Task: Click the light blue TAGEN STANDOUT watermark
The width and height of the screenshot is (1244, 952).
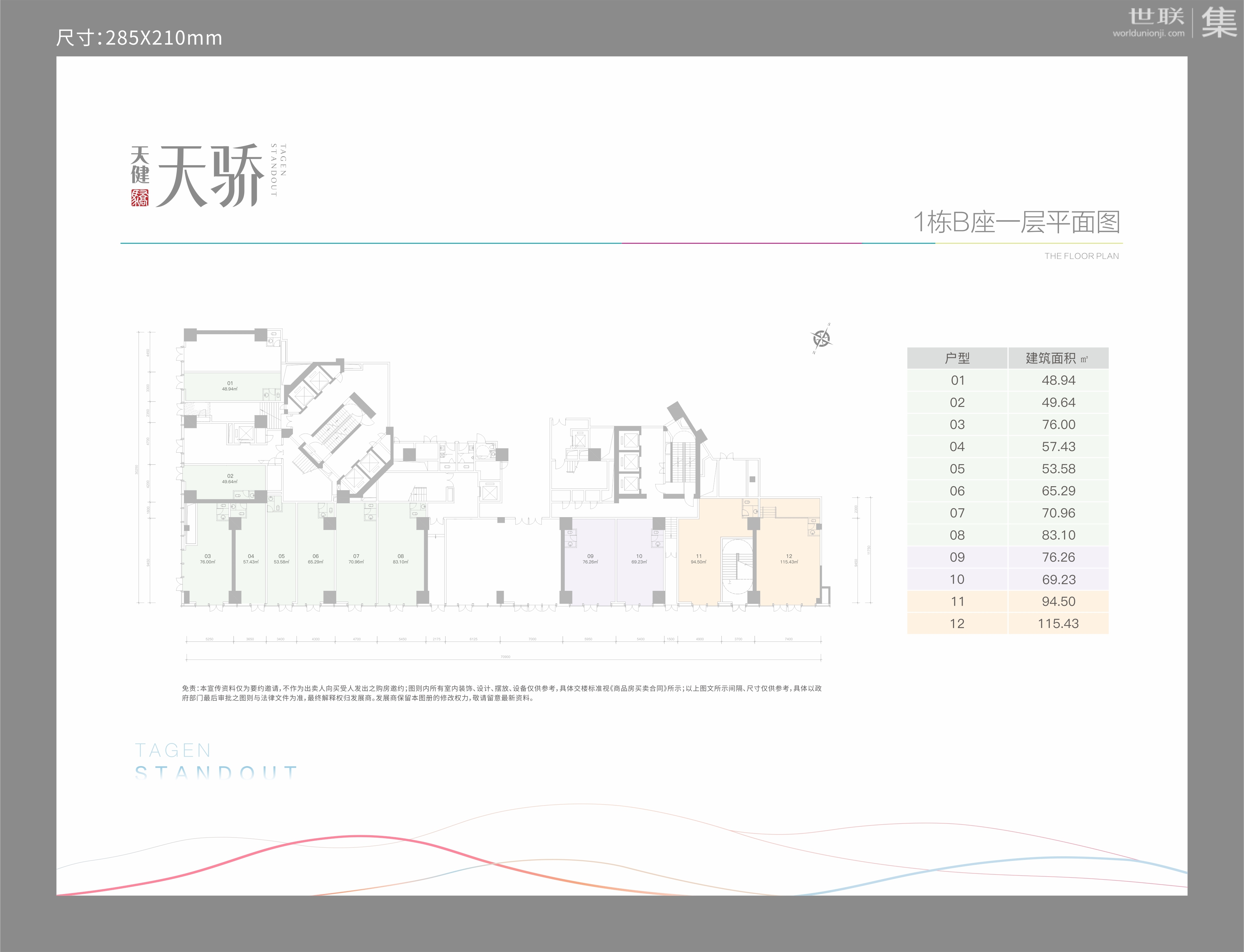Action: [x=216, y=762]
